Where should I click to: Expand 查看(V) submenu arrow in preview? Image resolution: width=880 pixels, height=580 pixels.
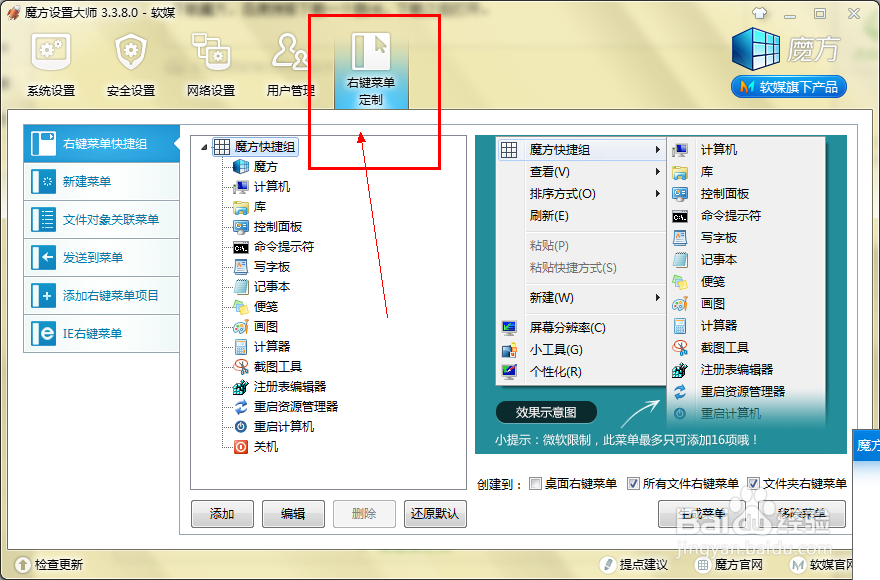point(657,172)
